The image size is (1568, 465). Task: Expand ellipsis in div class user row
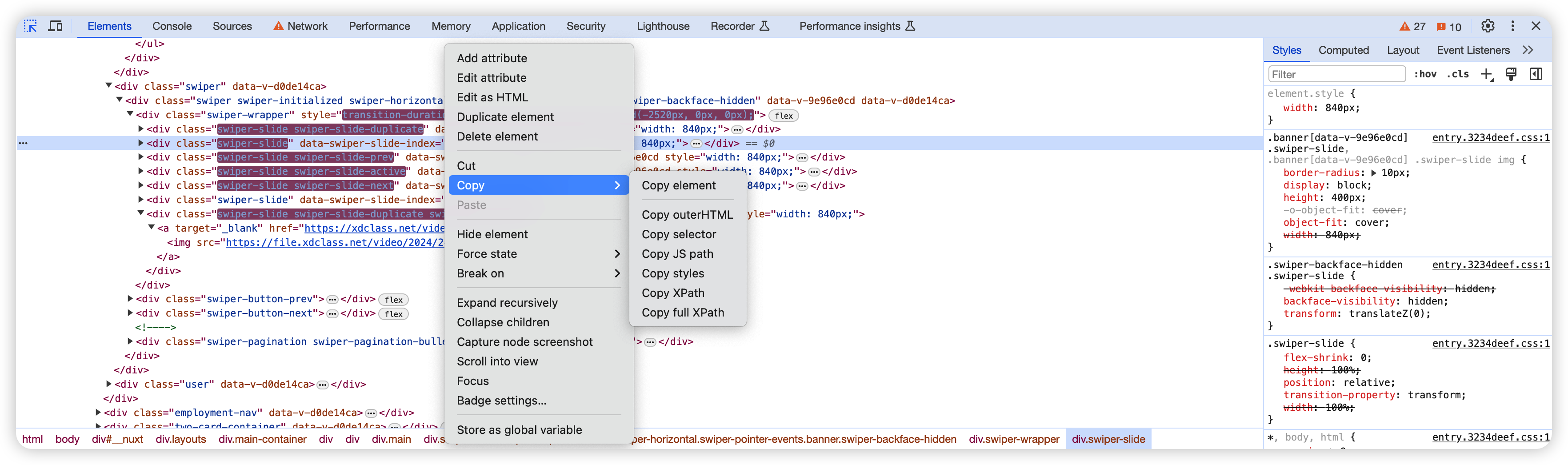tap(323, 385)
